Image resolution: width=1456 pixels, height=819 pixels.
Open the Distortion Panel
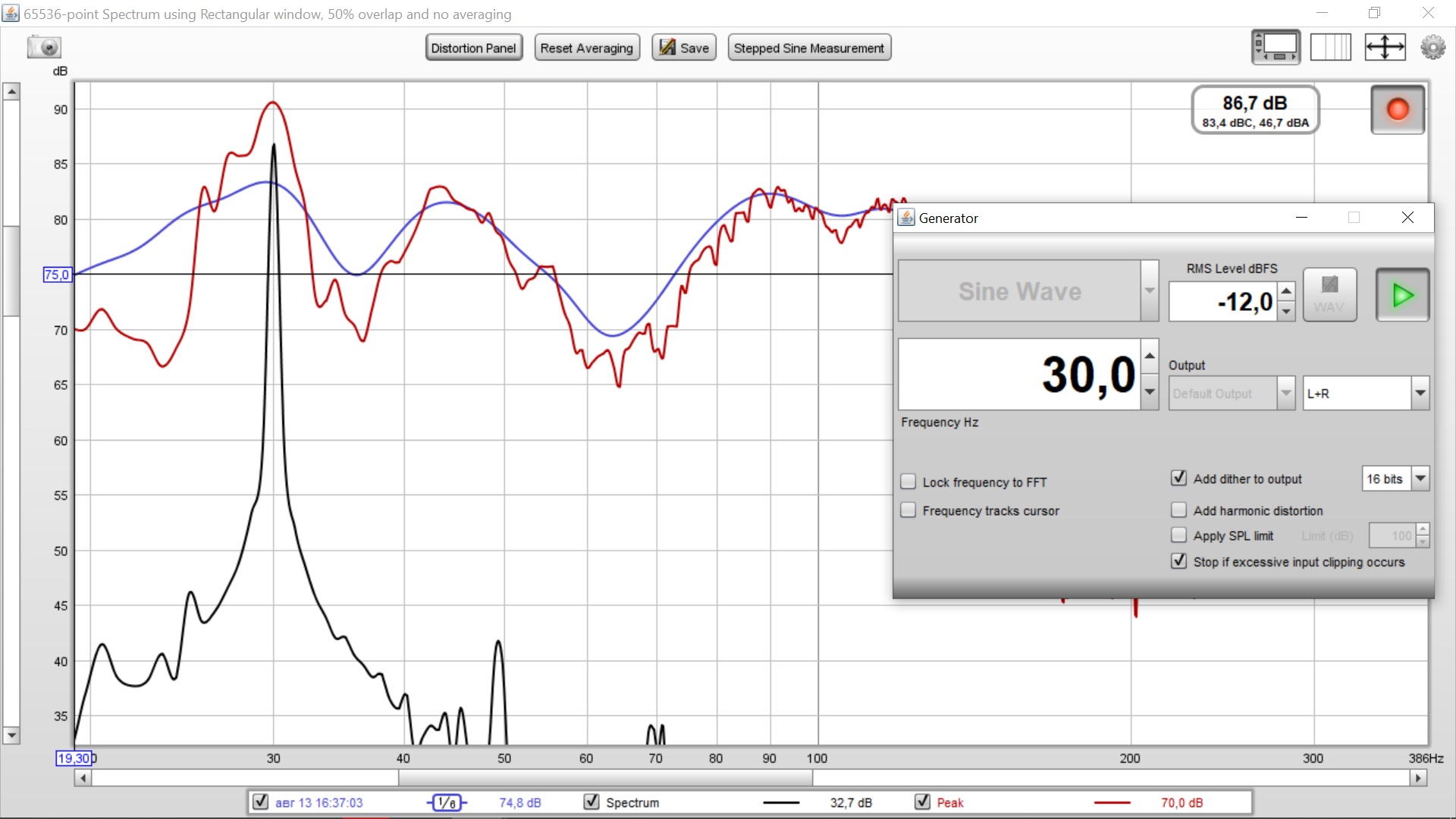473,48
